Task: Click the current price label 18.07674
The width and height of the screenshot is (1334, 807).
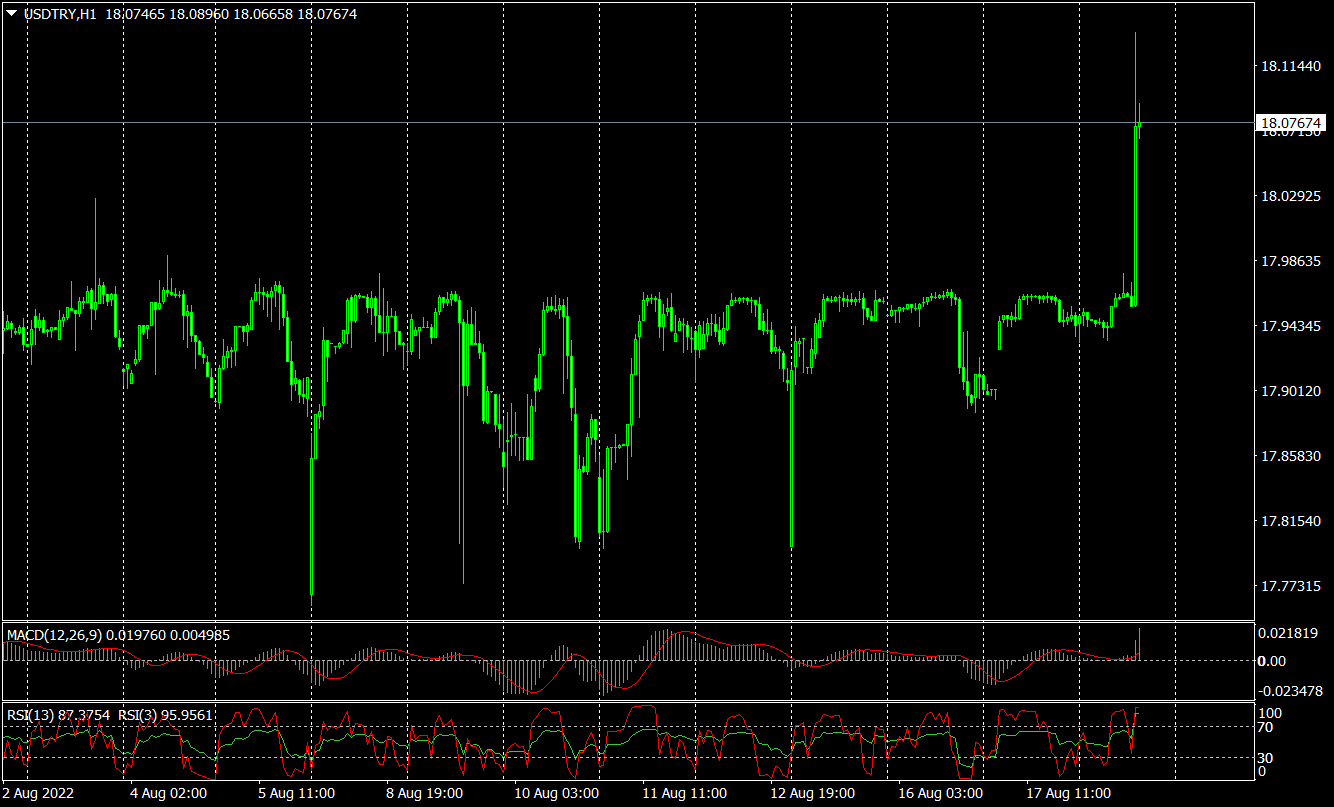Action: point(1291,123)
